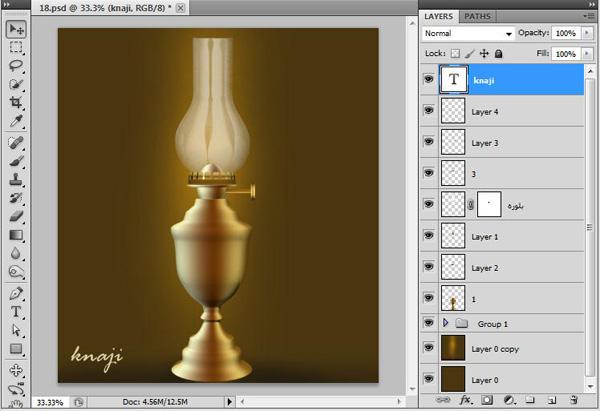Image resolution: width=600 pixels, height=411 pixels.
Task: Open the Opacity slider arrow
Action: pos(586,33)
